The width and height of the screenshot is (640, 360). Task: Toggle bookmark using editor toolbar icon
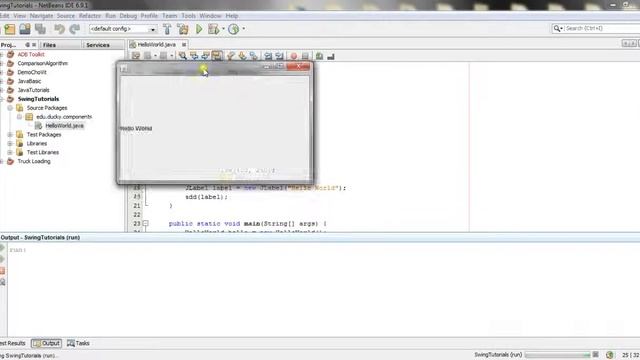(x=253, y=56)
